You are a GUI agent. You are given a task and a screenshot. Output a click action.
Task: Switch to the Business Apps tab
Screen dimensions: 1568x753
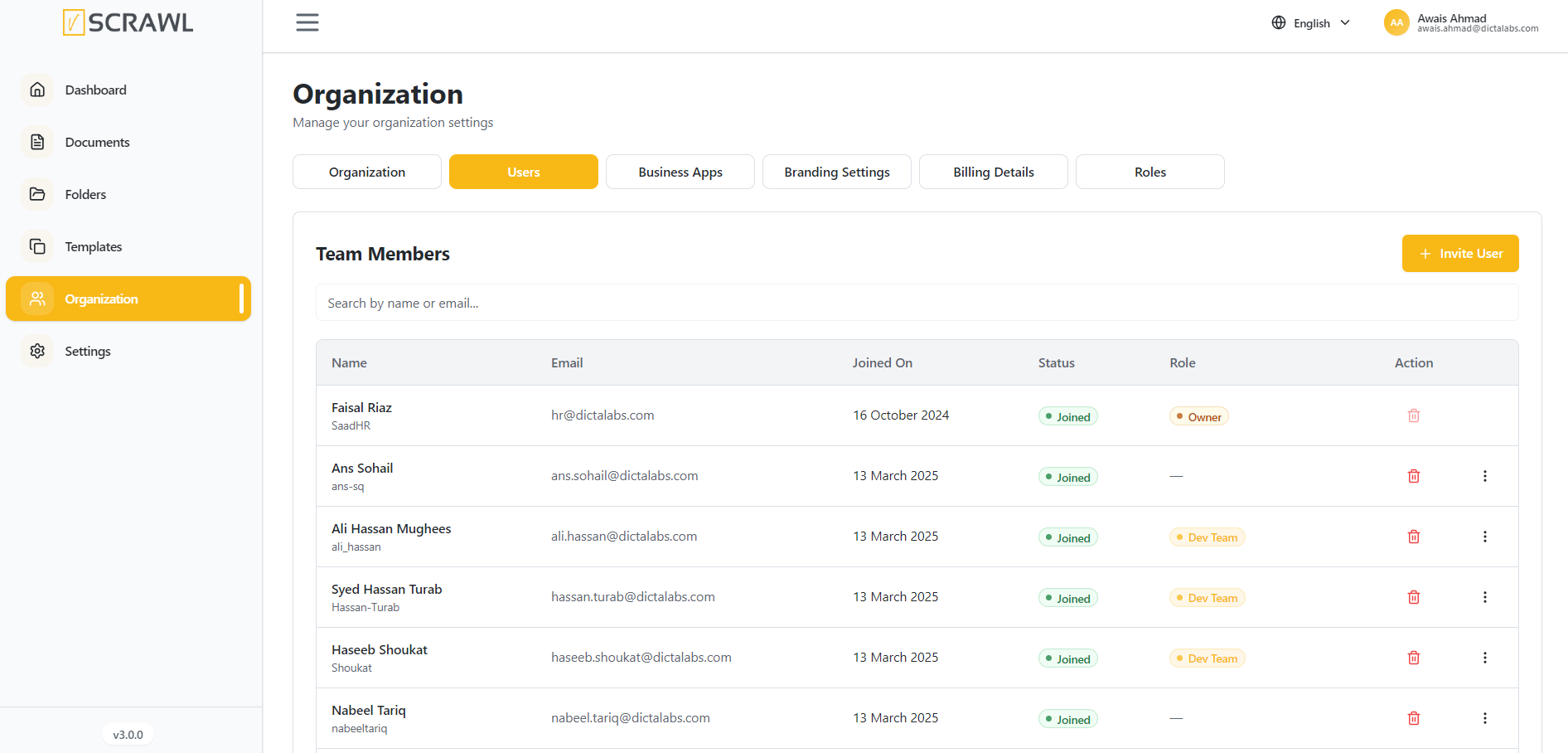[680, 172]
